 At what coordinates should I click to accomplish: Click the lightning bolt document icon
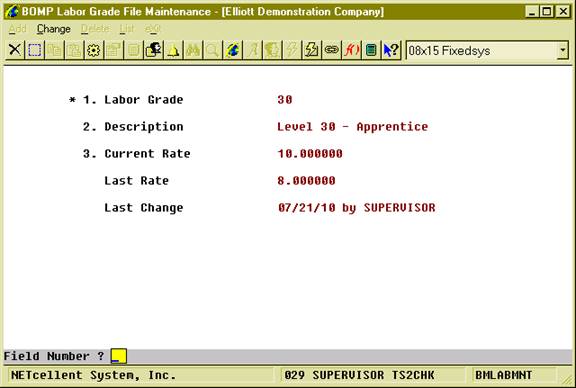pos(312,50)
